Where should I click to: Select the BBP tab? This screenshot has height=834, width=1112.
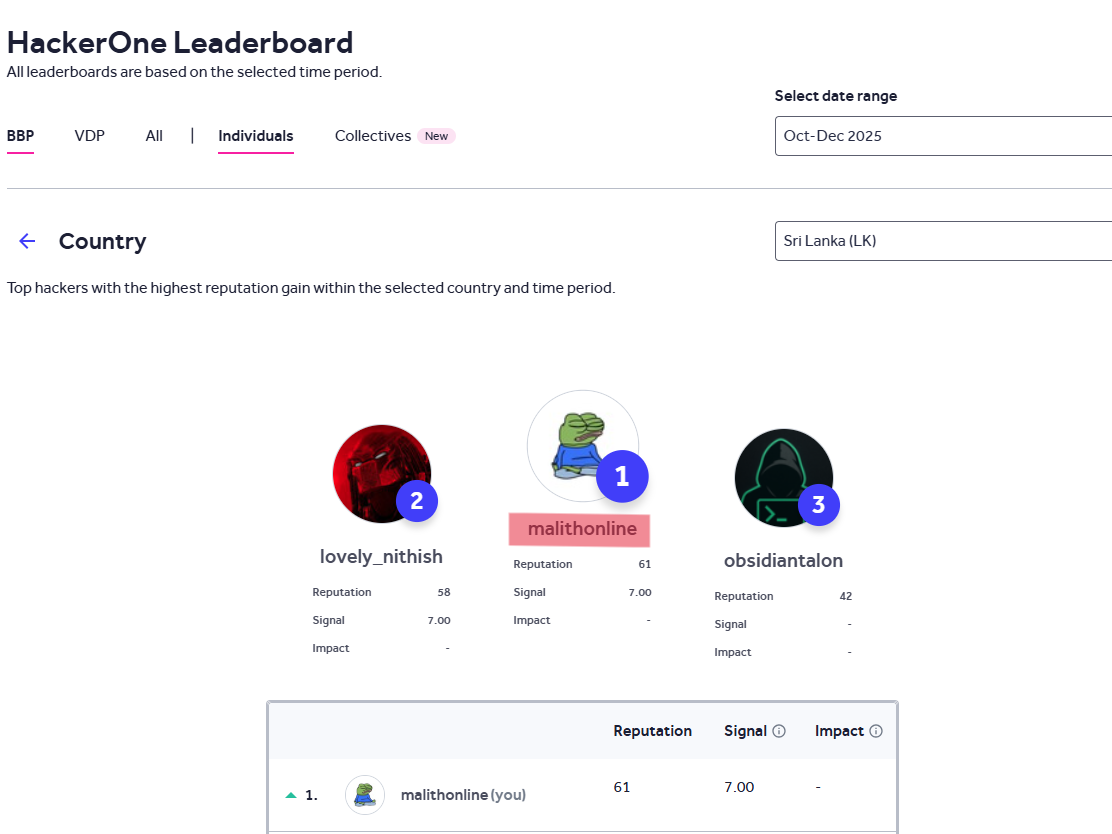click(x=20, y=135)
